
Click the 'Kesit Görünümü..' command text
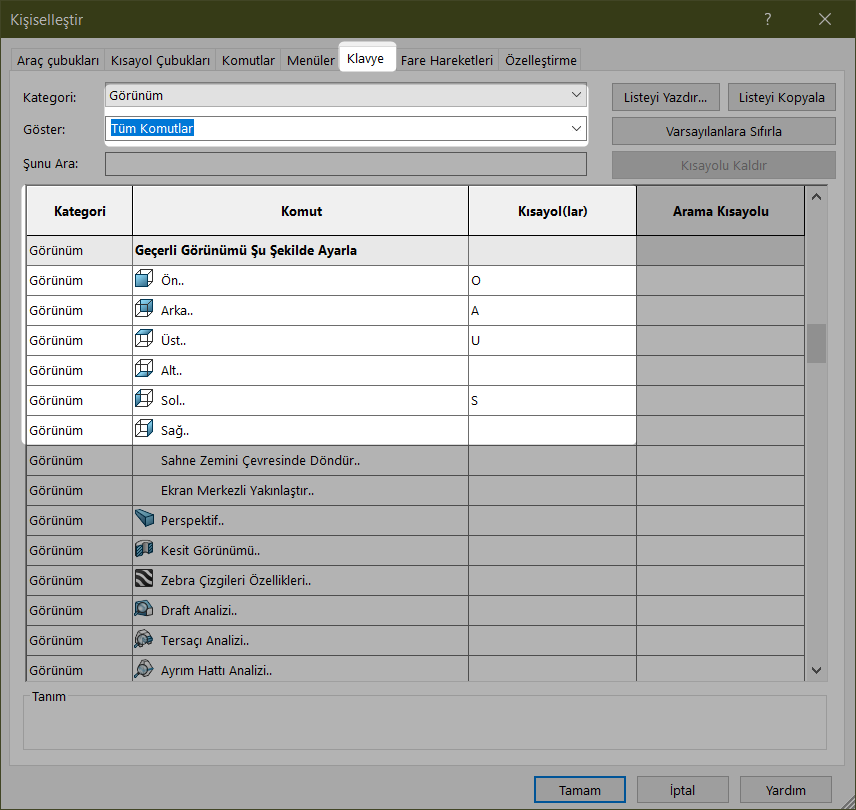click(210, 551)
